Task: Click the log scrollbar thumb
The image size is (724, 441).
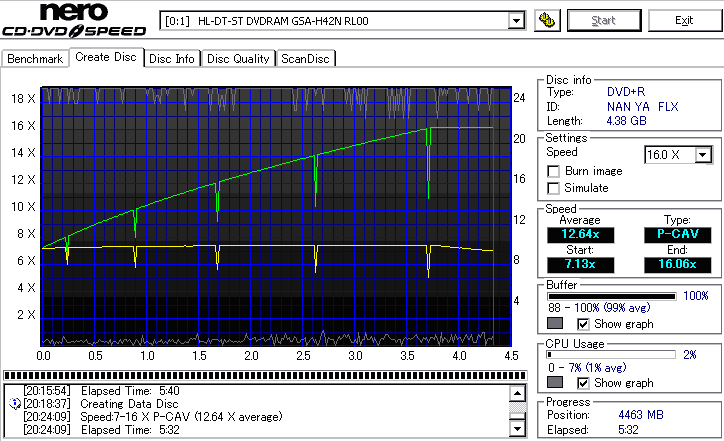Action: pos(517,416)
